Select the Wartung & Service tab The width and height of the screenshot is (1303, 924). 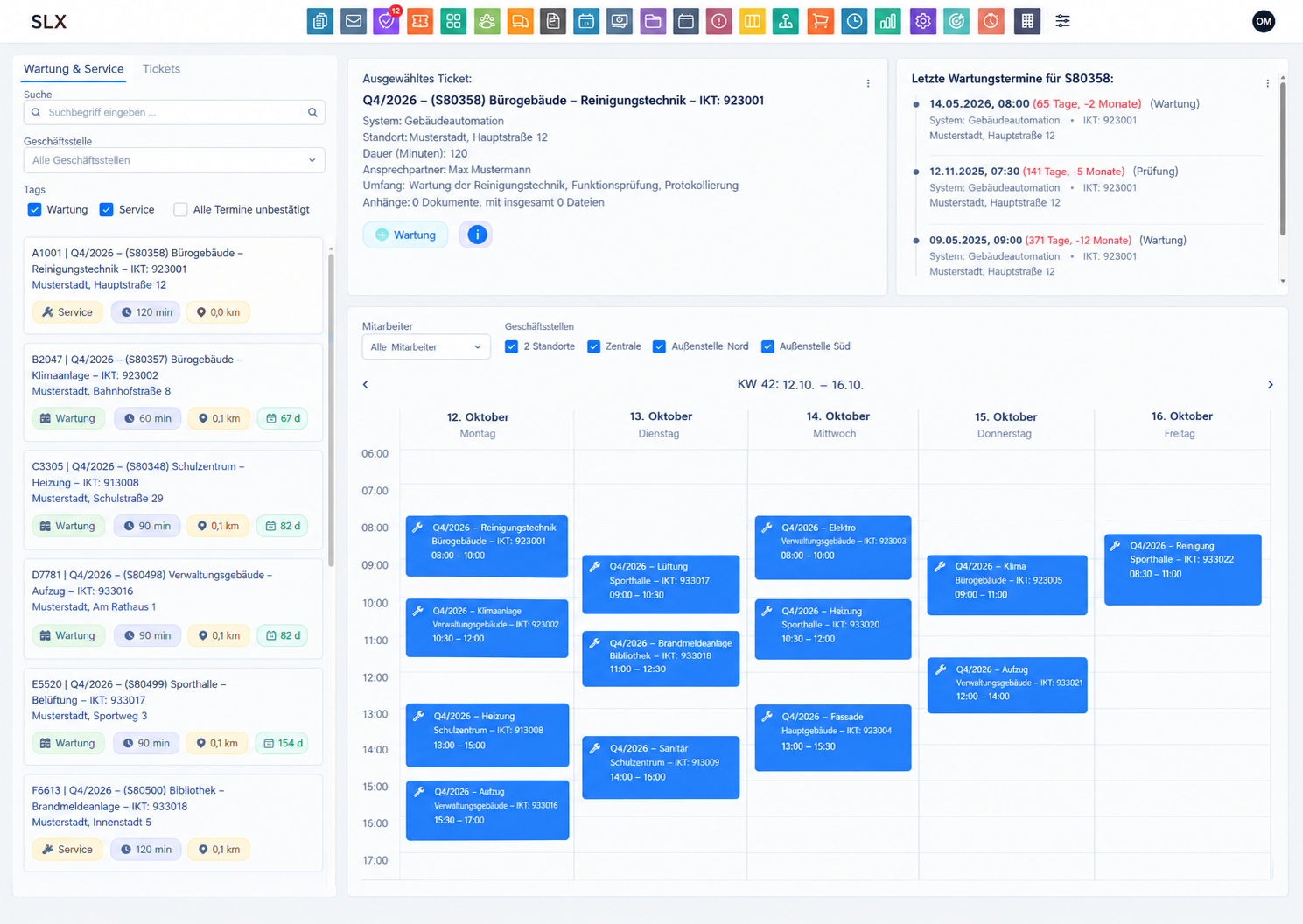[x=74, y=69]
